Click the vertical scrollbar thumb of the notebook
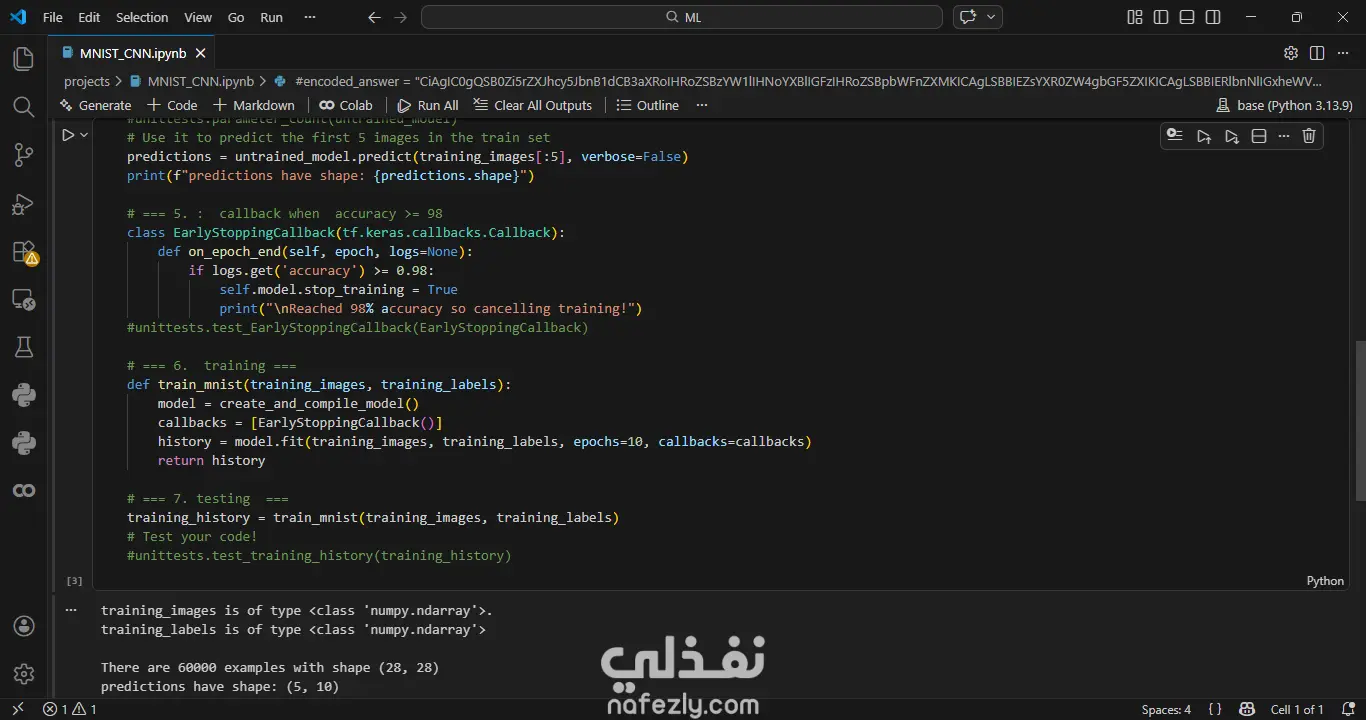The width and height of the screenshot is (1366, 720). coord(1359,420)
